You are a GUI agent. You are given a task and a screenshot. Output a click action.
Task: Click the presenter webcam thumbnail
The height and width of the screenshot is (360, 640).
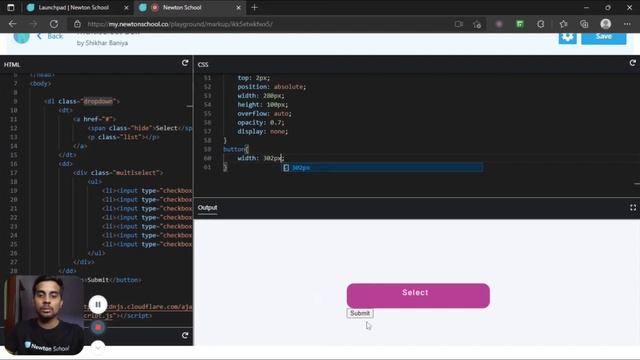44,315
